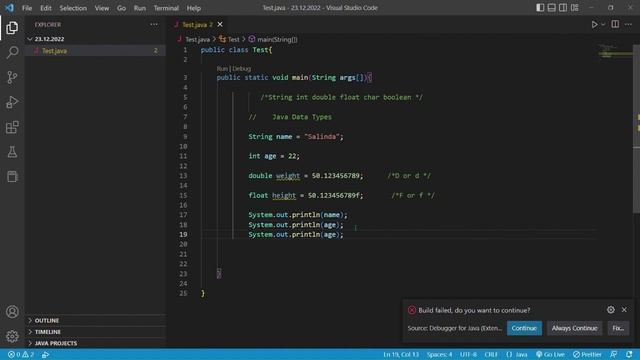The width and height of the screenshot is (640, 360).
Task: Change CRLF end of line sequence
Action: (491, 354)
